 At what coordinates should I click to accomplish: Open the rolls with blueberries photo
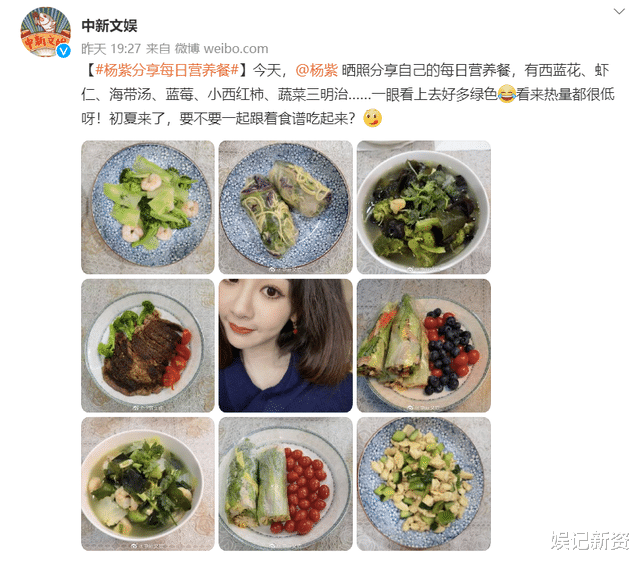tap(424, 346)
